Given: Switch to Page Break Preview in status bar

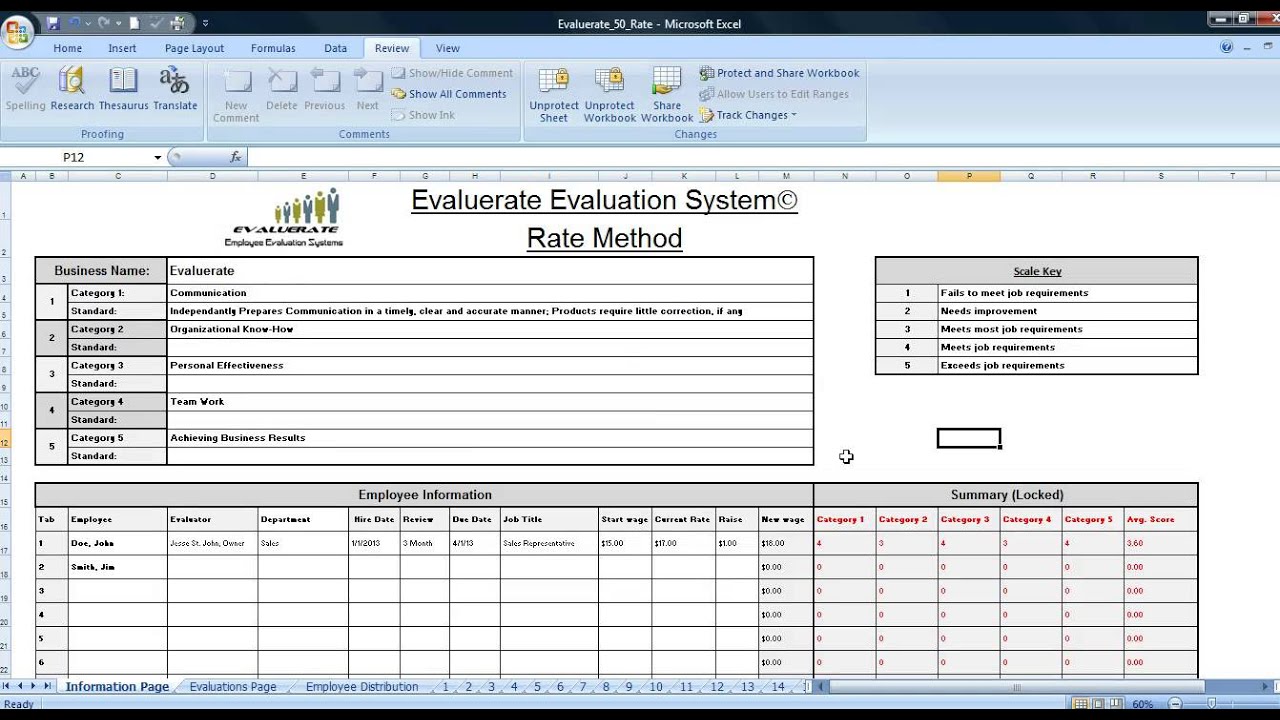Looking at the screenshot, I should coord(1114,704).
